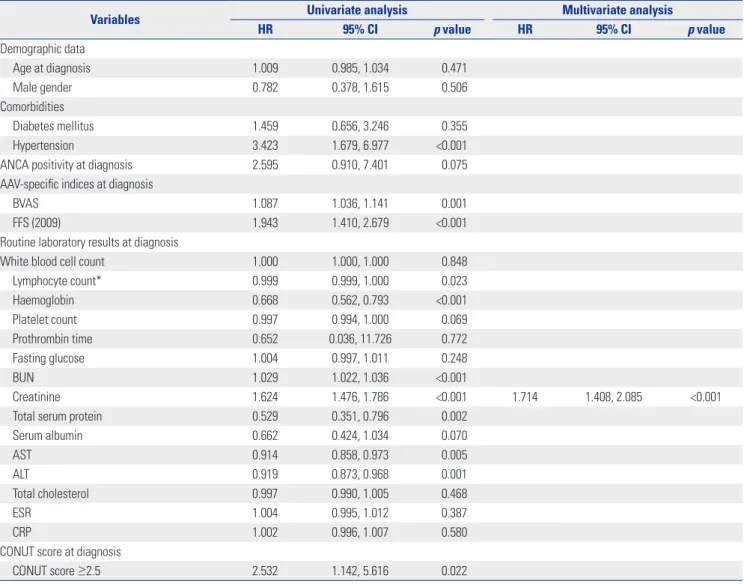Click the ESR row label

22,513
